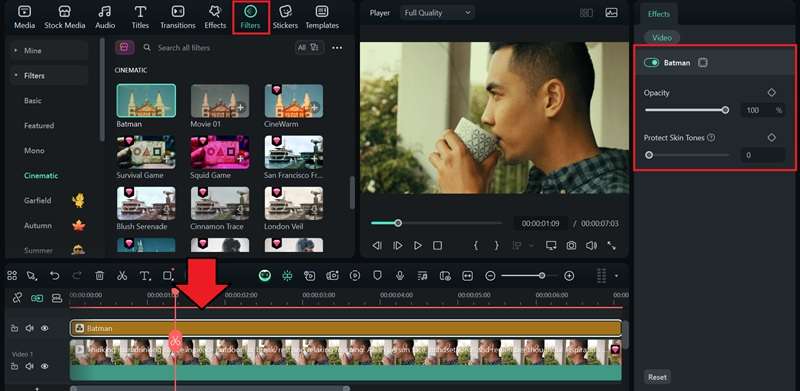Choose the select/pointer tool in timeline toolbar
This screenshot has height=391, width=800.
click(x=32, y=276)
